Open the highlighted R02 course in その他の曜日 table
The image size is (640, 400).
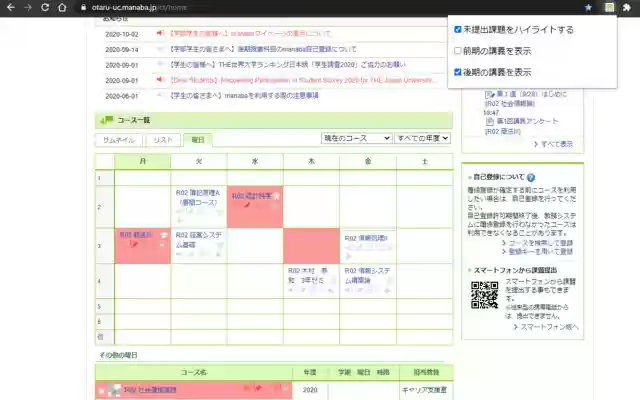coord(150,390)
